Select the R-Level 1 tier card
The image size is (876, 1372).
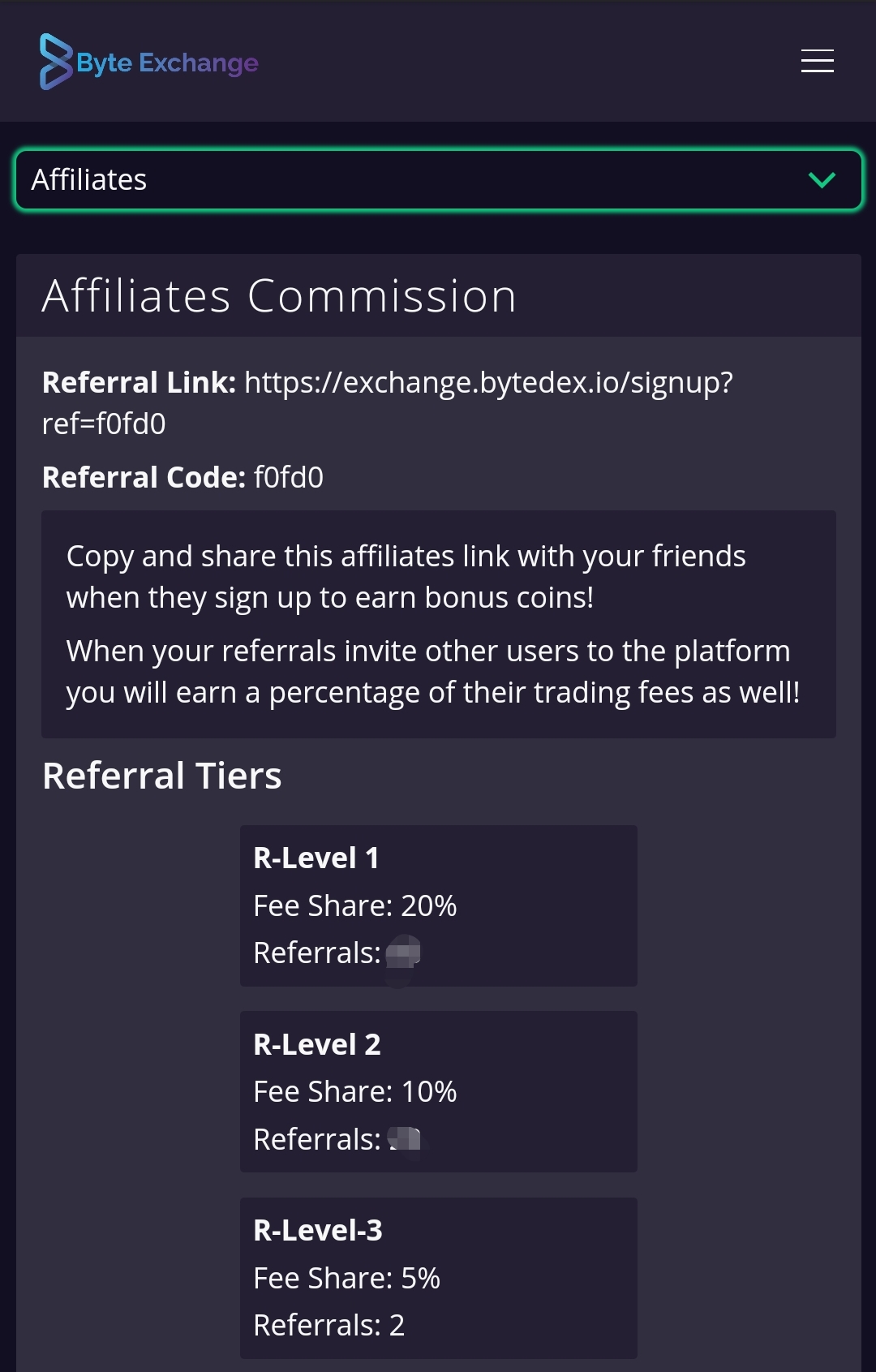click(438, 905)
